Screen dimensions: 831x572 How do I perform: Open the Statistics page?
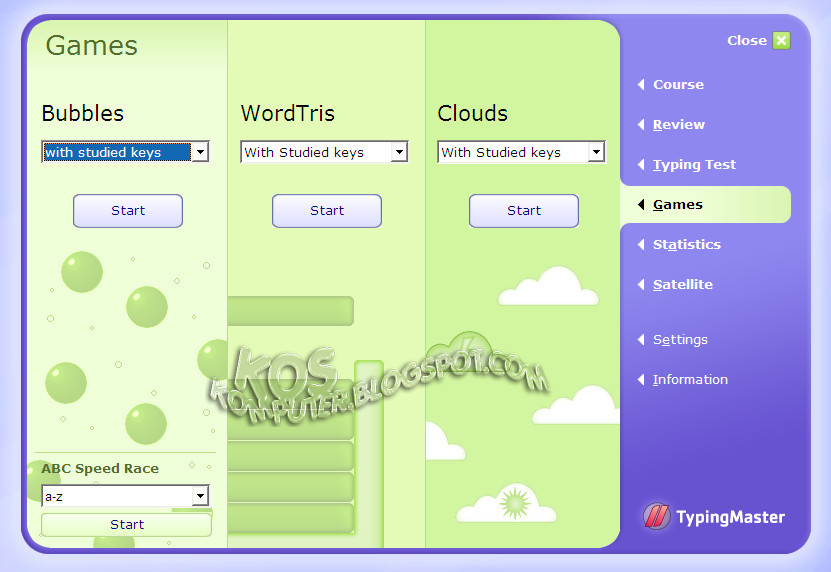[687, 244]
